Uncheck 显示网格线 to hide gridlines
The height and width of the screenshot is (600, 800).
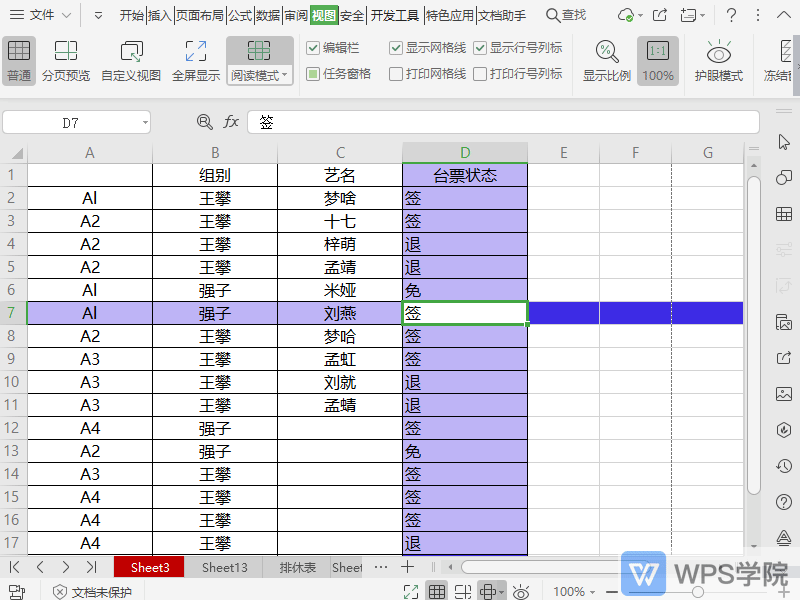(x=396, y=46)
